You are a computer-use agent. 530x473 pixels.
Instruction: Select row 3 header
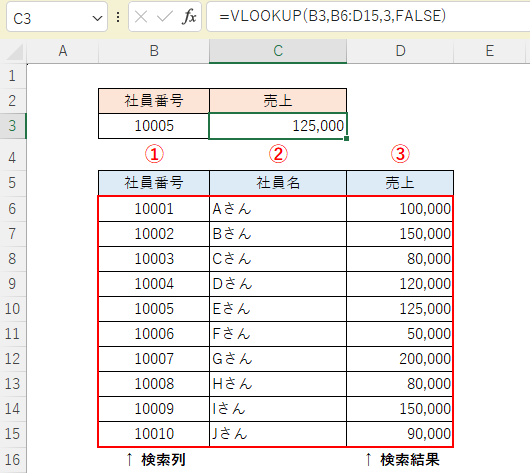click(x=13, y=126)
